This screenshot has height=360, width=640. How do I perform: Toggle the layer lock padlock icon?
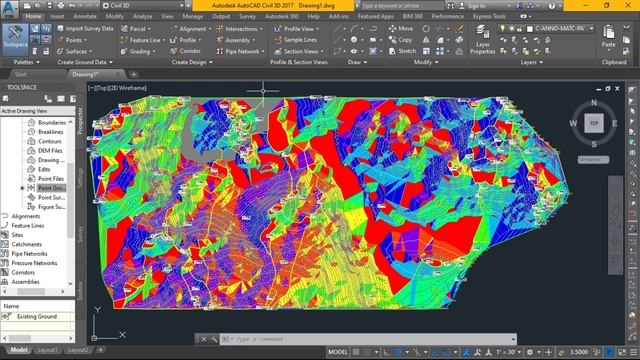point(519,29)
